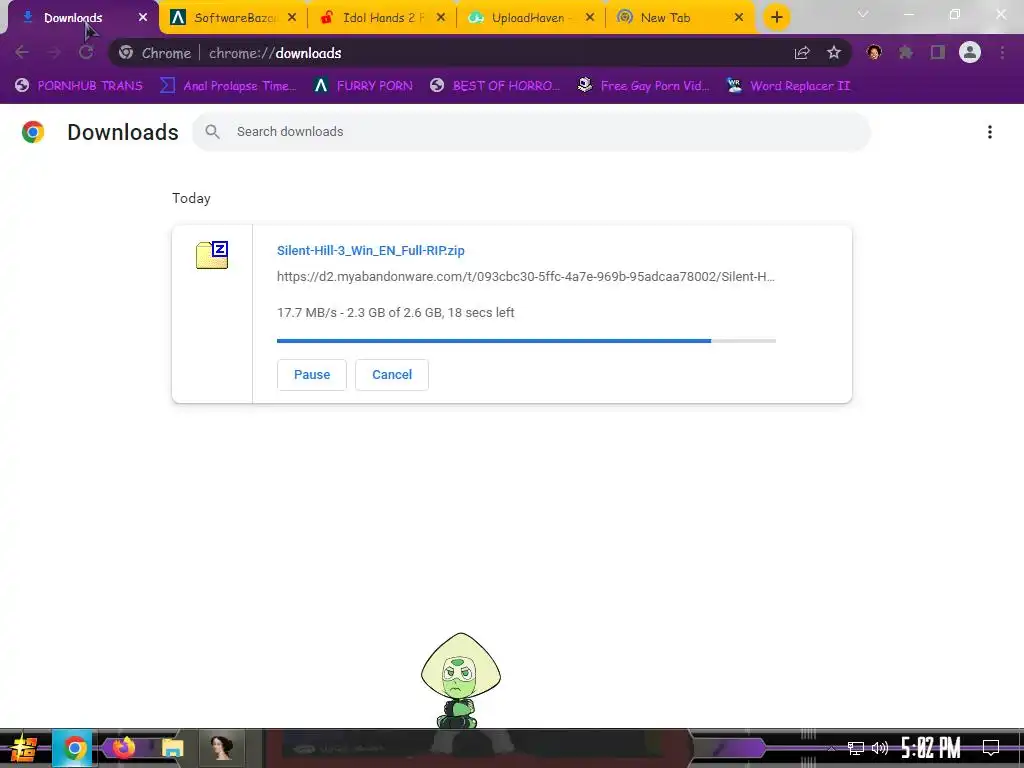1024x768 pixels.
Task: Open the volume speaker icon in tray
Action: coord(880,748)
